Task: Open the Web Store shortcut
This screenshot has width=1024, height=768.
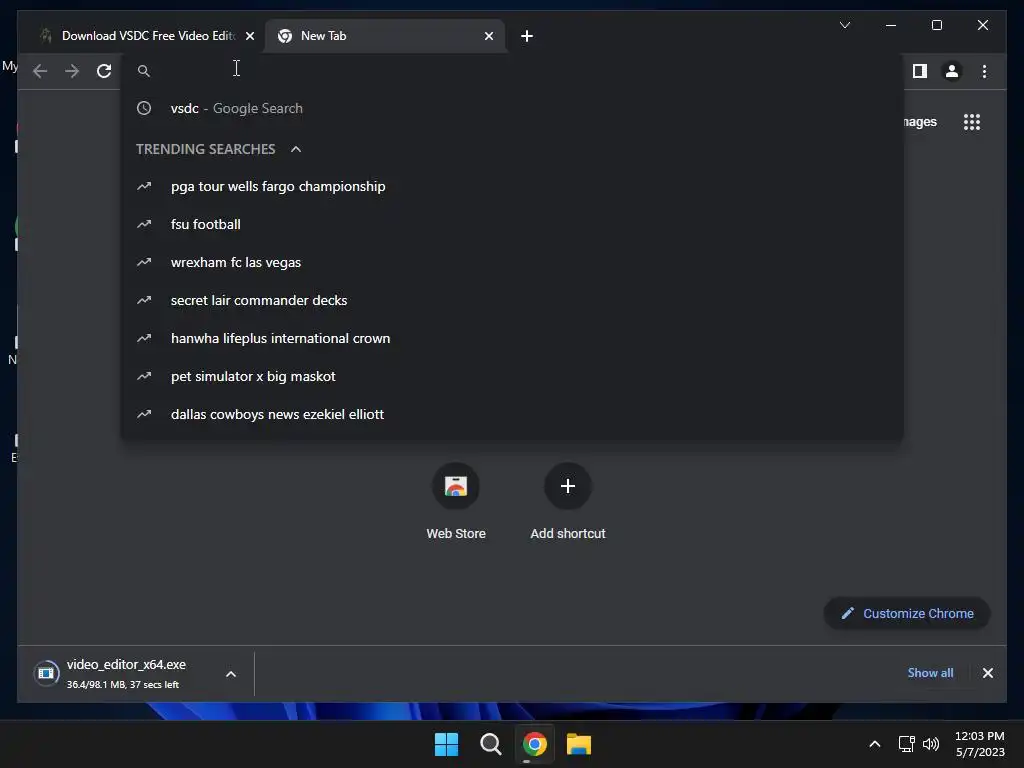Action: coord(456,500)
